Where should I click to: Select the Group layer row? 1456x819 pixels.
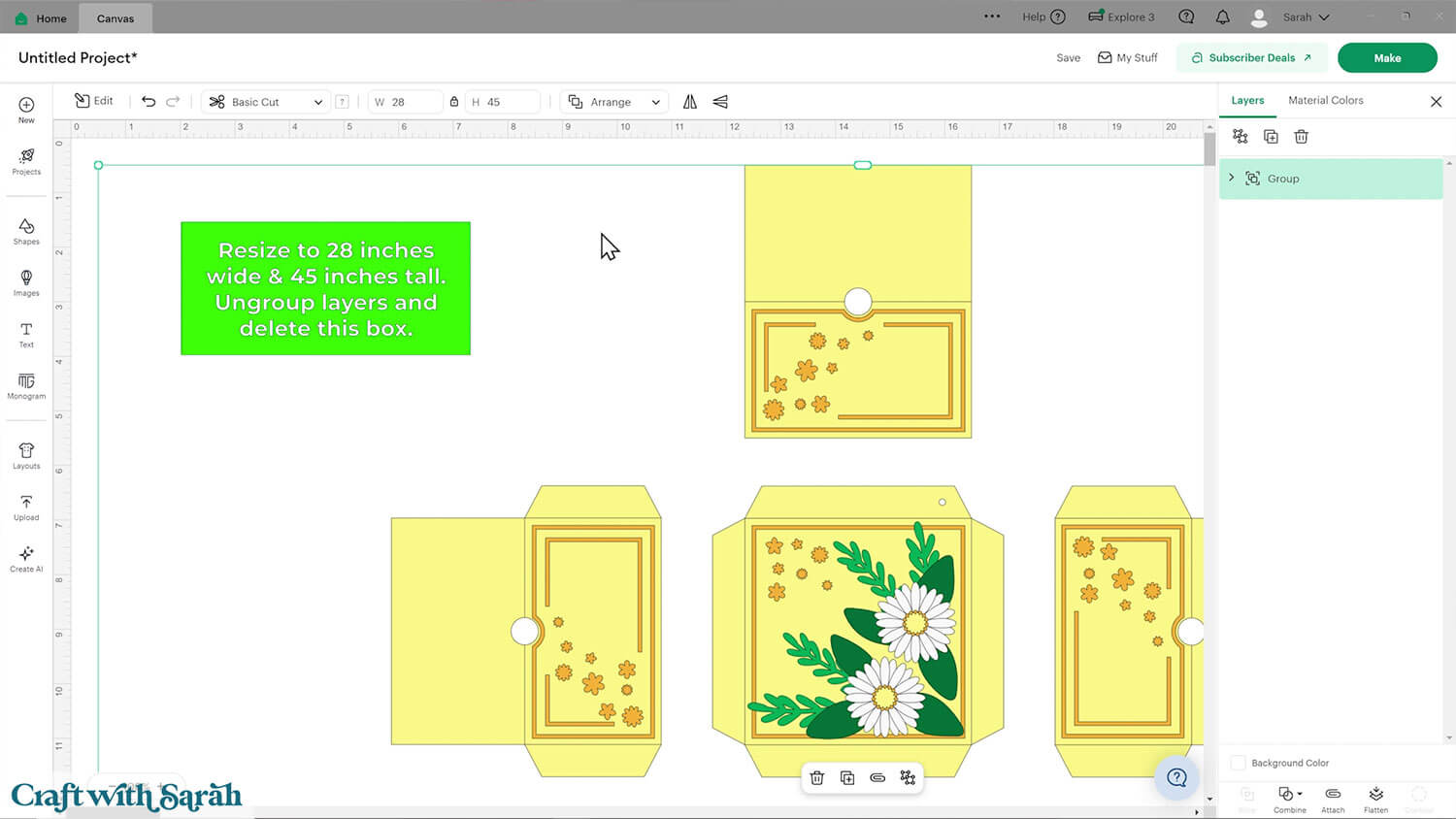(x=1331, y=179)
